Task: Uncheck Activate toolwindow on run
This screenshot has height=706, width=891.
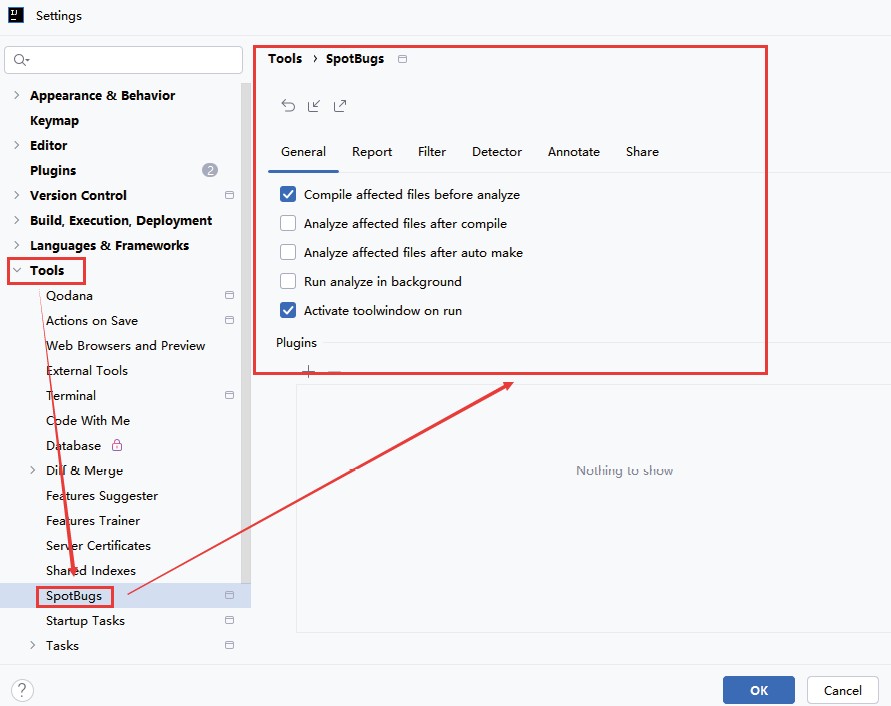Action: 288,310
